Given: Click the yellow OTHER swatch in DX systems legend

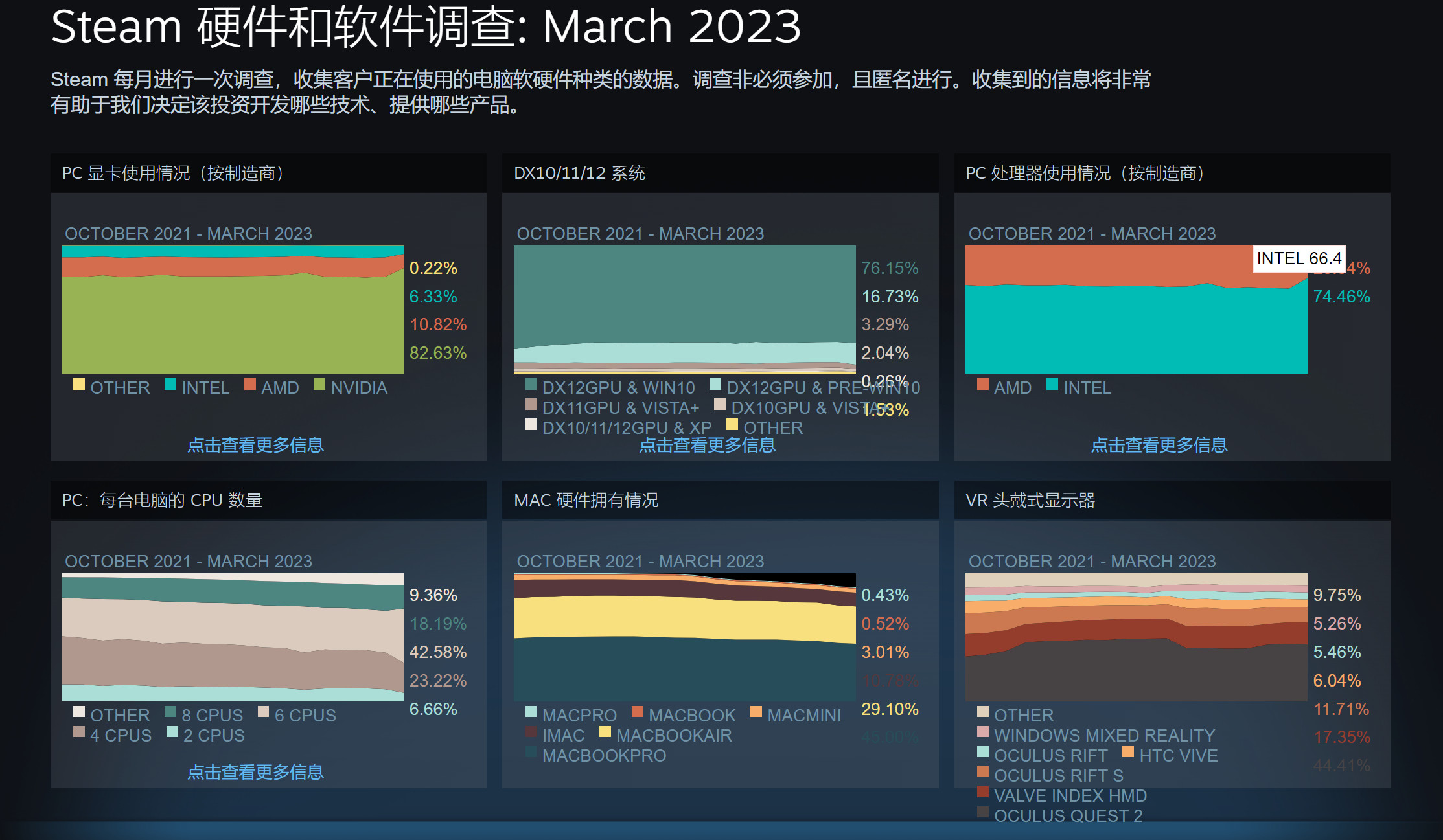Looking at the screenshot, I should 732,424.
